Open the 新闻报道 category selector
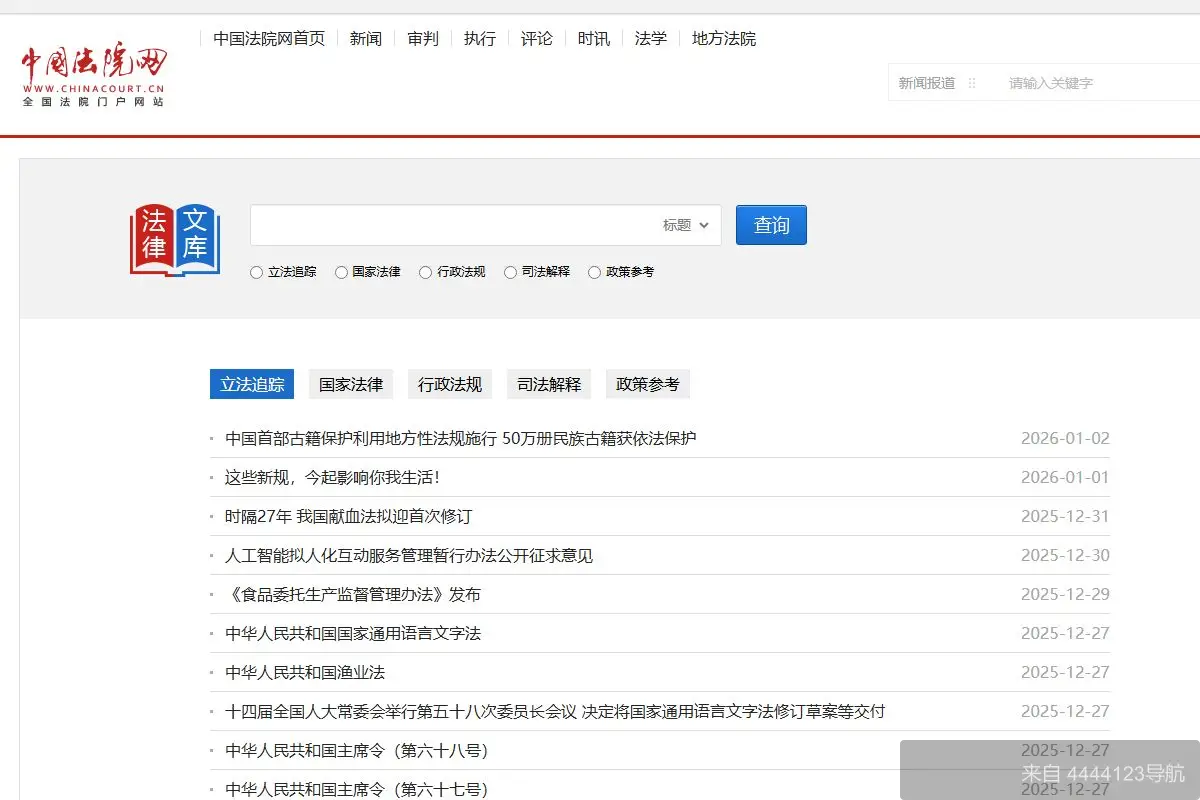Image resolution: width=1200 pixels, height=800 pixels. click(x=926, y=82)
